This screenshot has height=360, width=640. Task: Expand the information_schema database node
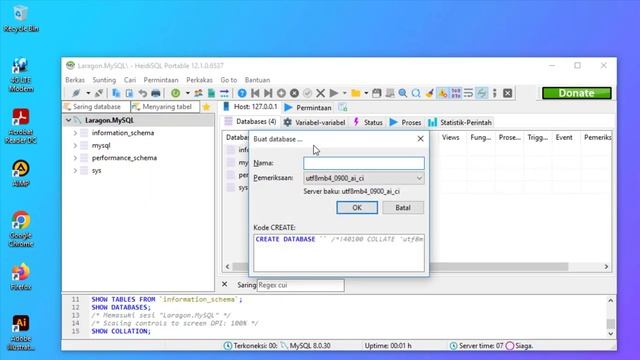[75, 133]
